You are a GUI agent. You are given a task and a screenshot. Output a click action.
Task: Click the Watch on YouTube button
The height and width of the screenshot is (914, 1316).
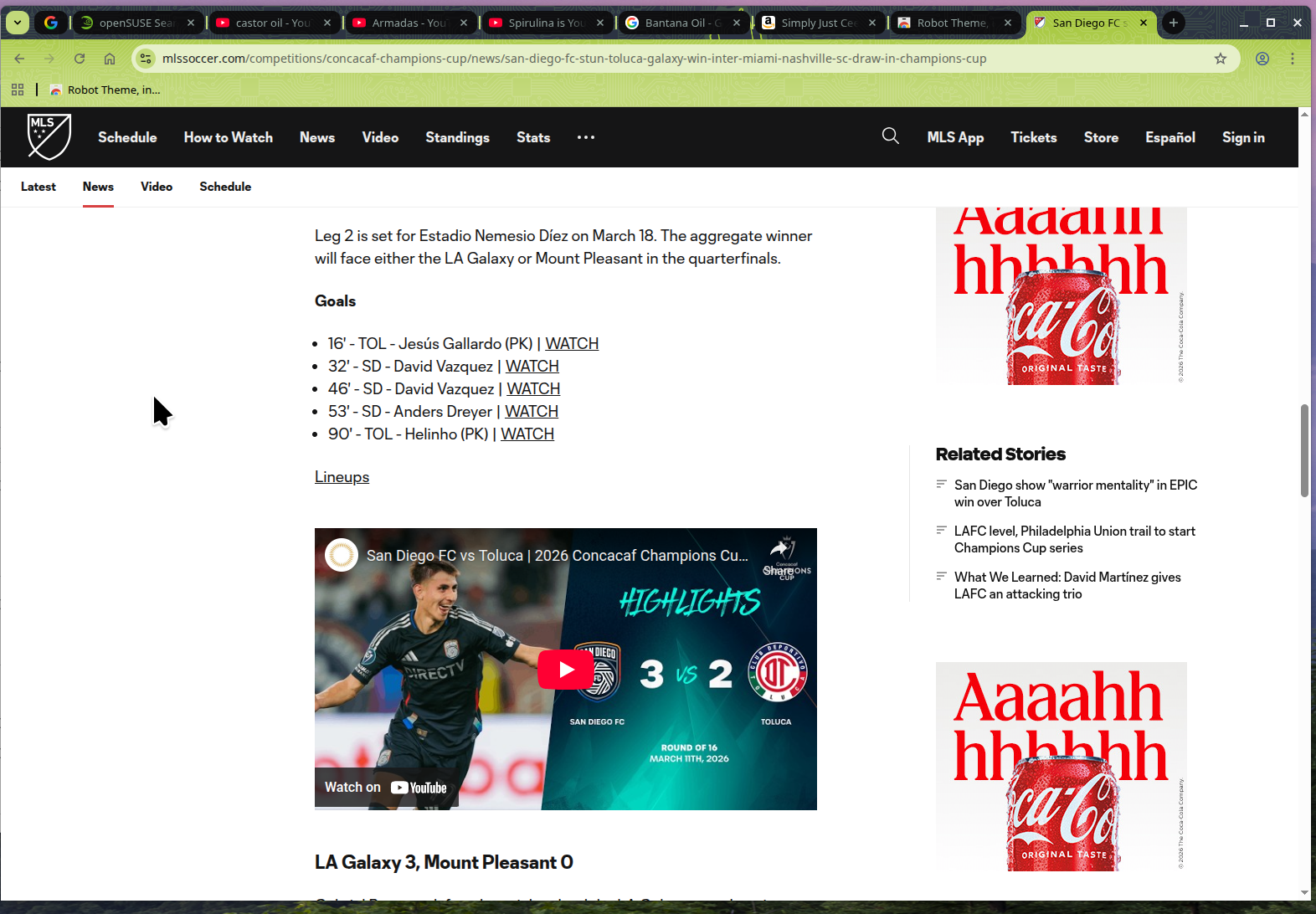point(386,788)
